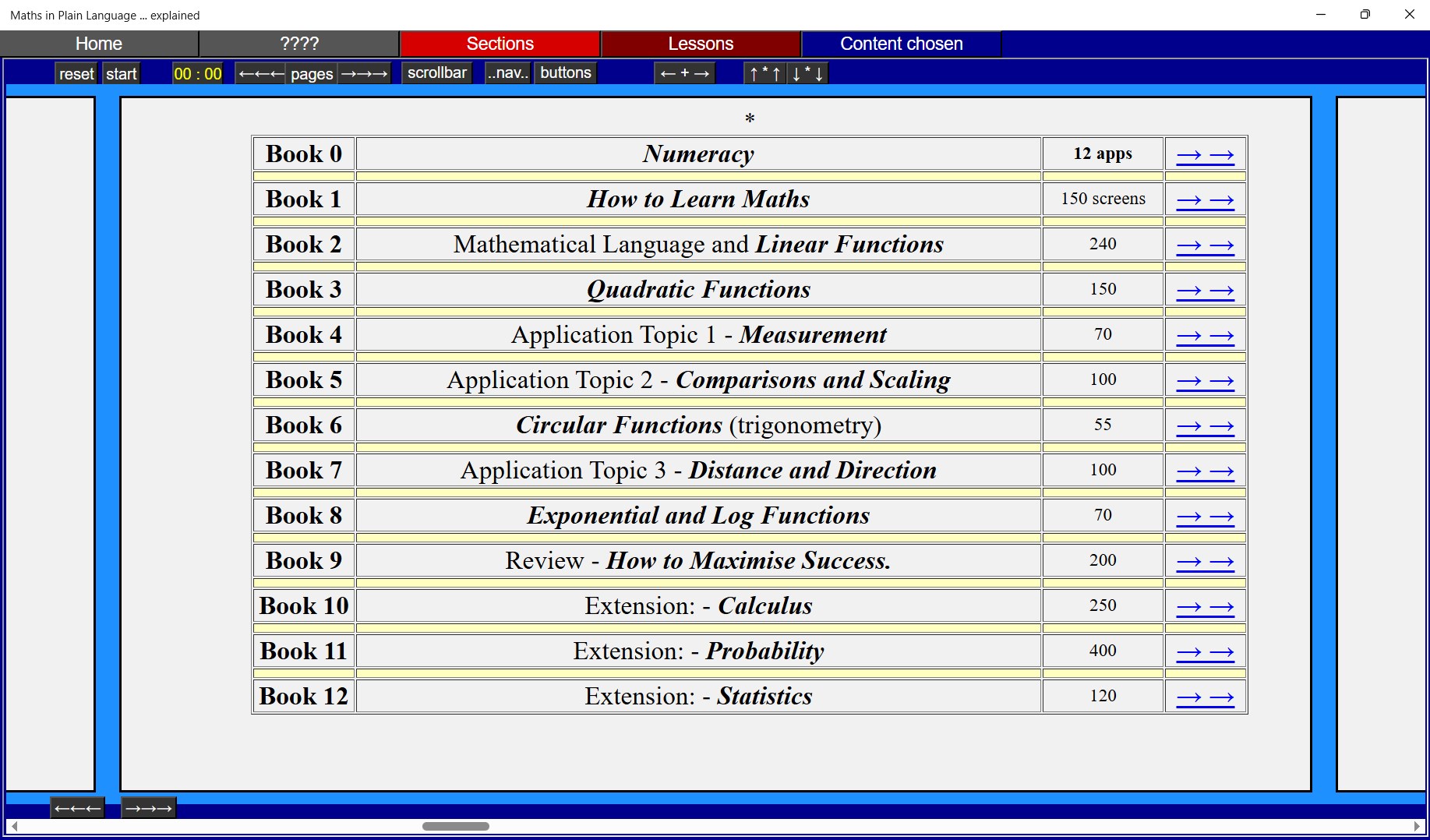Click the left-plus-right arrows toolbar button
The width and height of the screenshot is (1430, 840).
click(684, 73)
